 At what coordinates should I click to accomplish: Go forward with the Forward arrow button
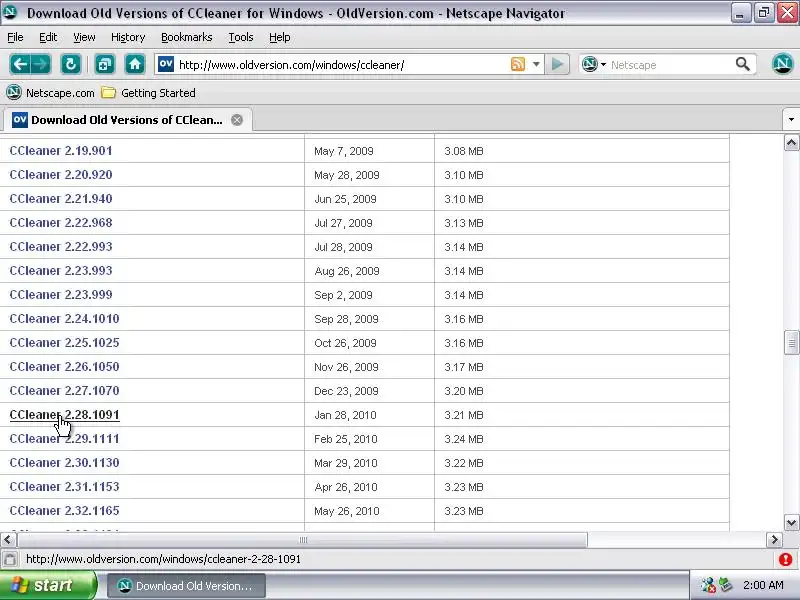(41, 64)
